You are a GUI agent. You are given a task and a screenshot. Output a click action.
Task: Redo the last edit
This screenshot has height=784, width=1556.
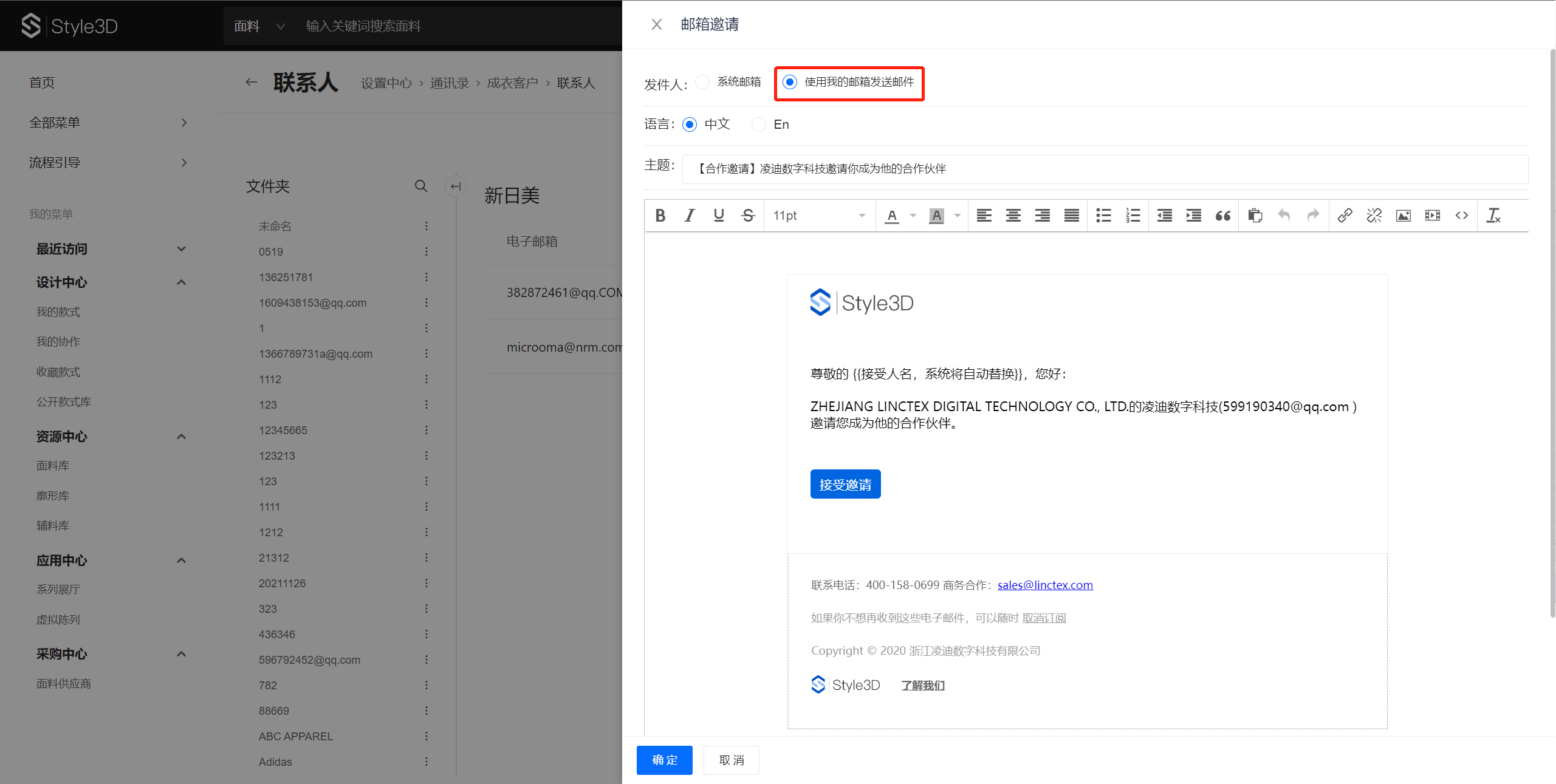point(1313,216)
